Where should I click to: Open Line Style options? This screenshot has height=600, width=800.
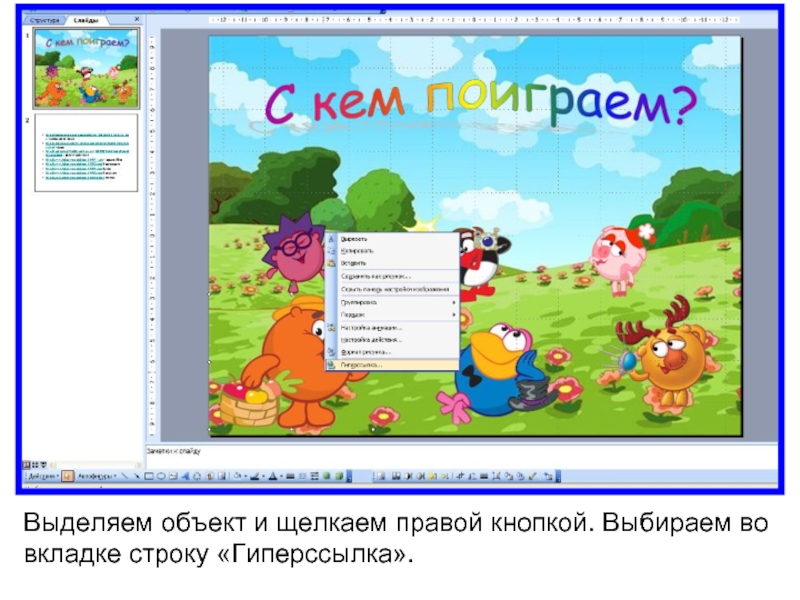point(290,477)
